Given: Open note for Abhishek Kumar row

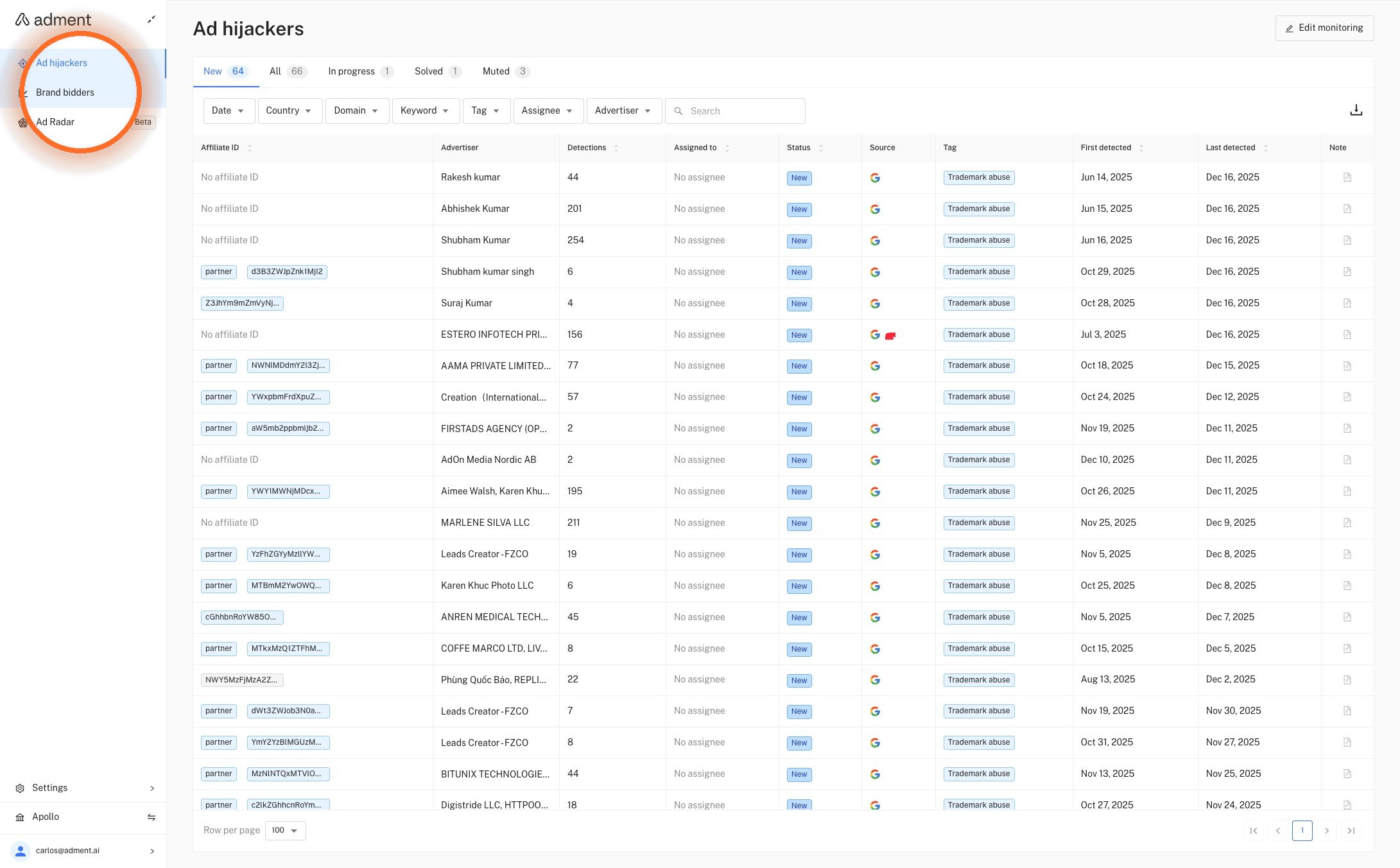Looking at the screenshot, I should tap(1347, 209).
